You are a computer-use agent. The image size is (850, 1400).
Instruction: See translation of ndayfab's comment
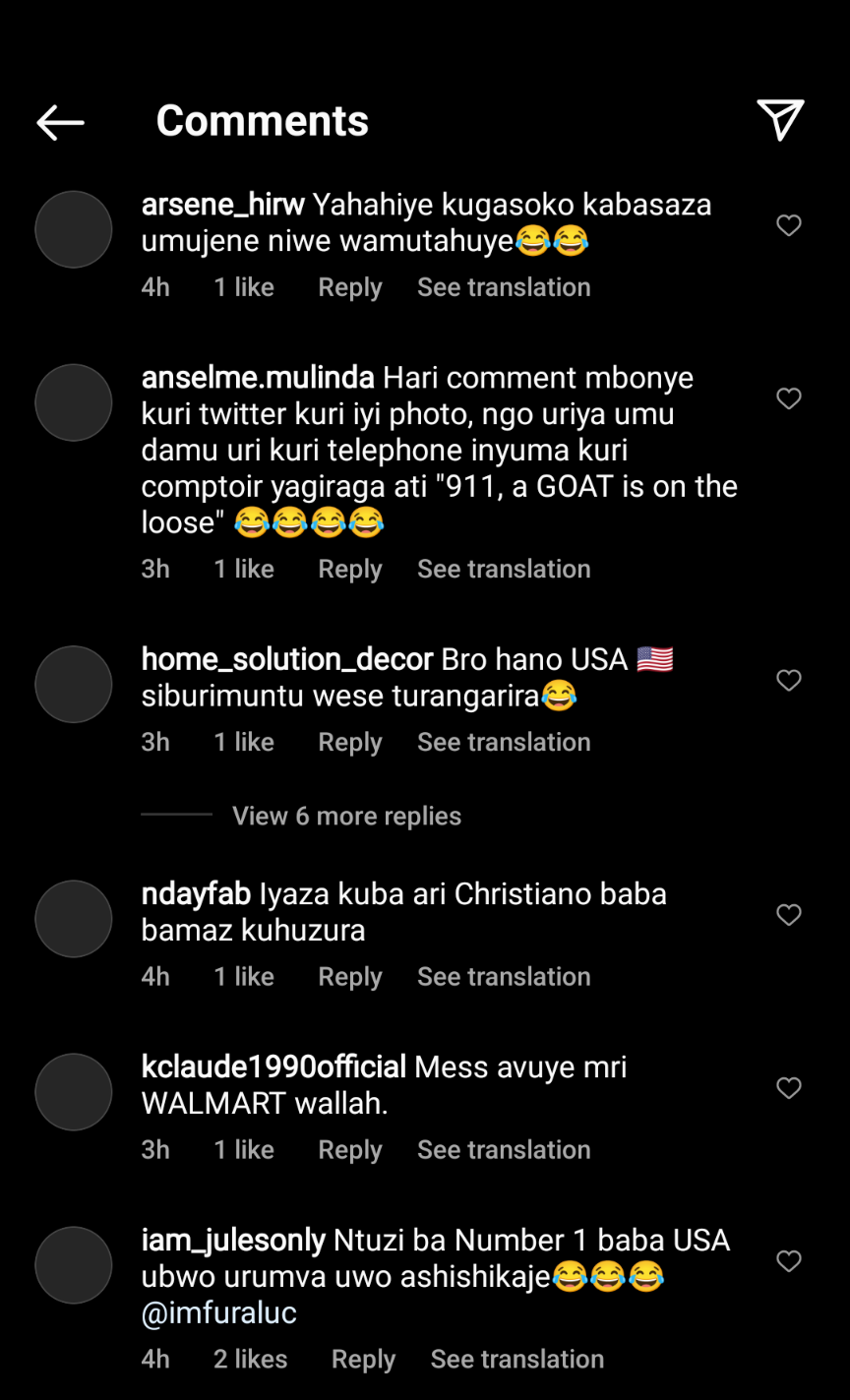point(504,976)
